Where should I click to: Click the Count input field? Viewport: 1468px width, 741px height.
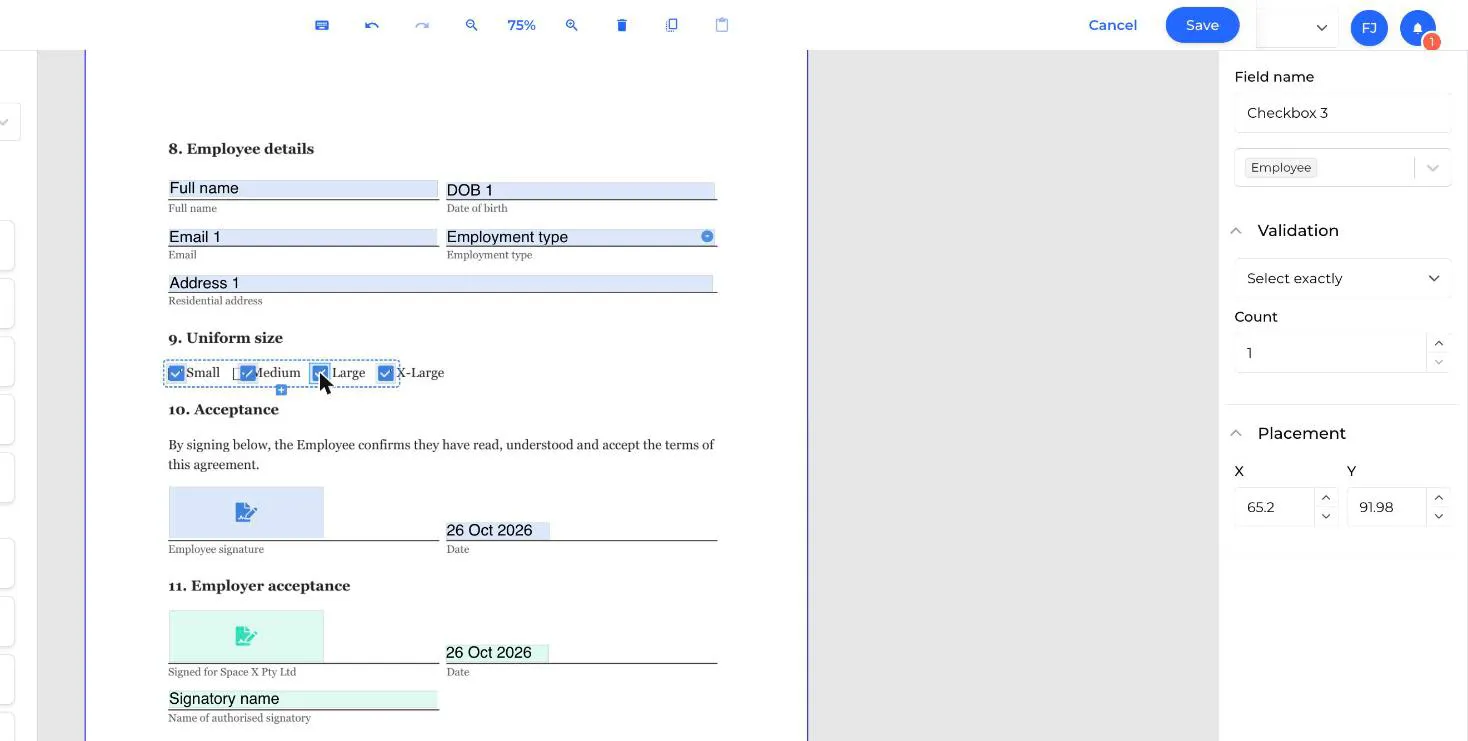1330,353
